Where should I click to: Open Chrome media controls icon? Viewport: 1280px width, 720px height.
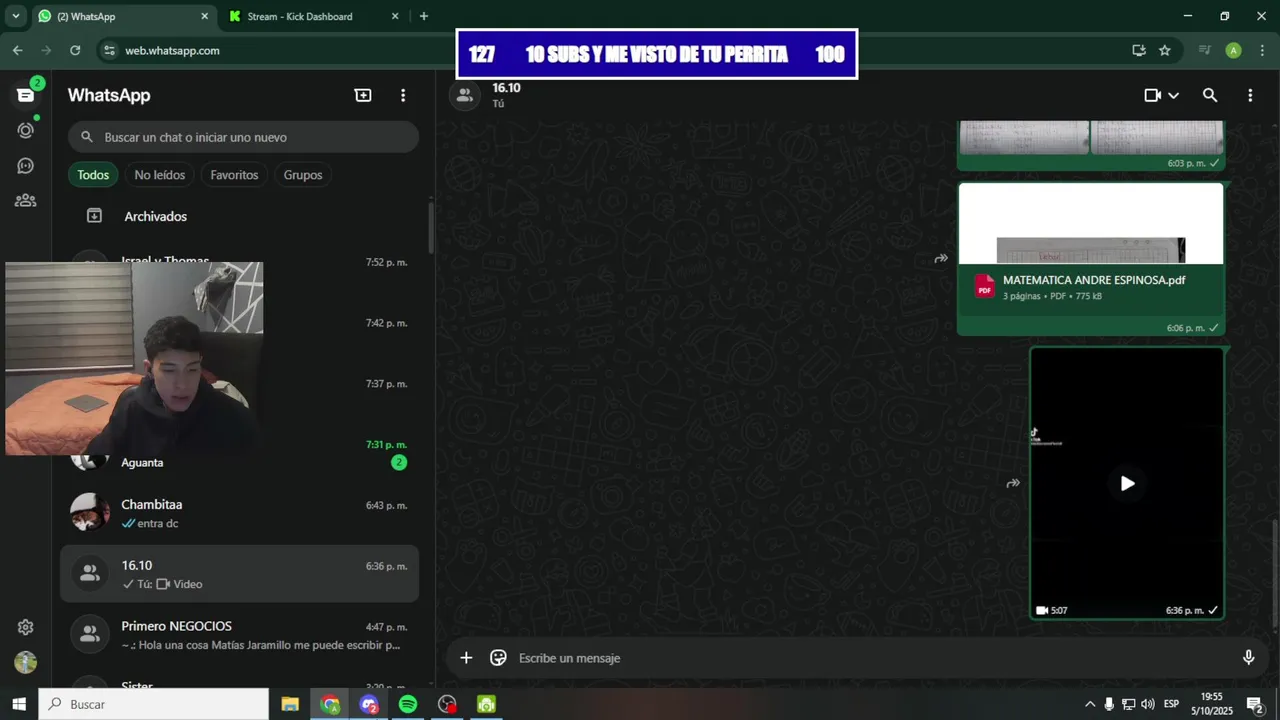[1205, 50]
